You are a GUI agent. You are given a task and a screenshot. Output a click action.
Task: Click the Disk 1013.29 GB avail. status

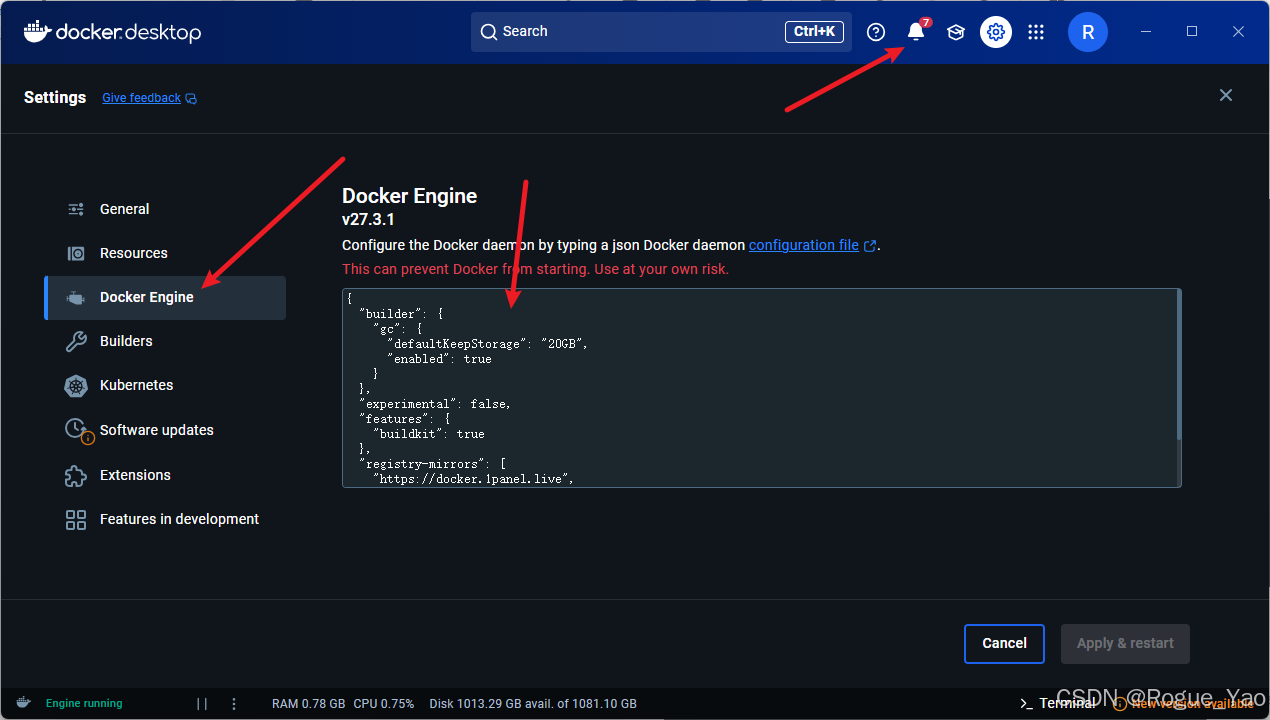[x=533, y=703]
